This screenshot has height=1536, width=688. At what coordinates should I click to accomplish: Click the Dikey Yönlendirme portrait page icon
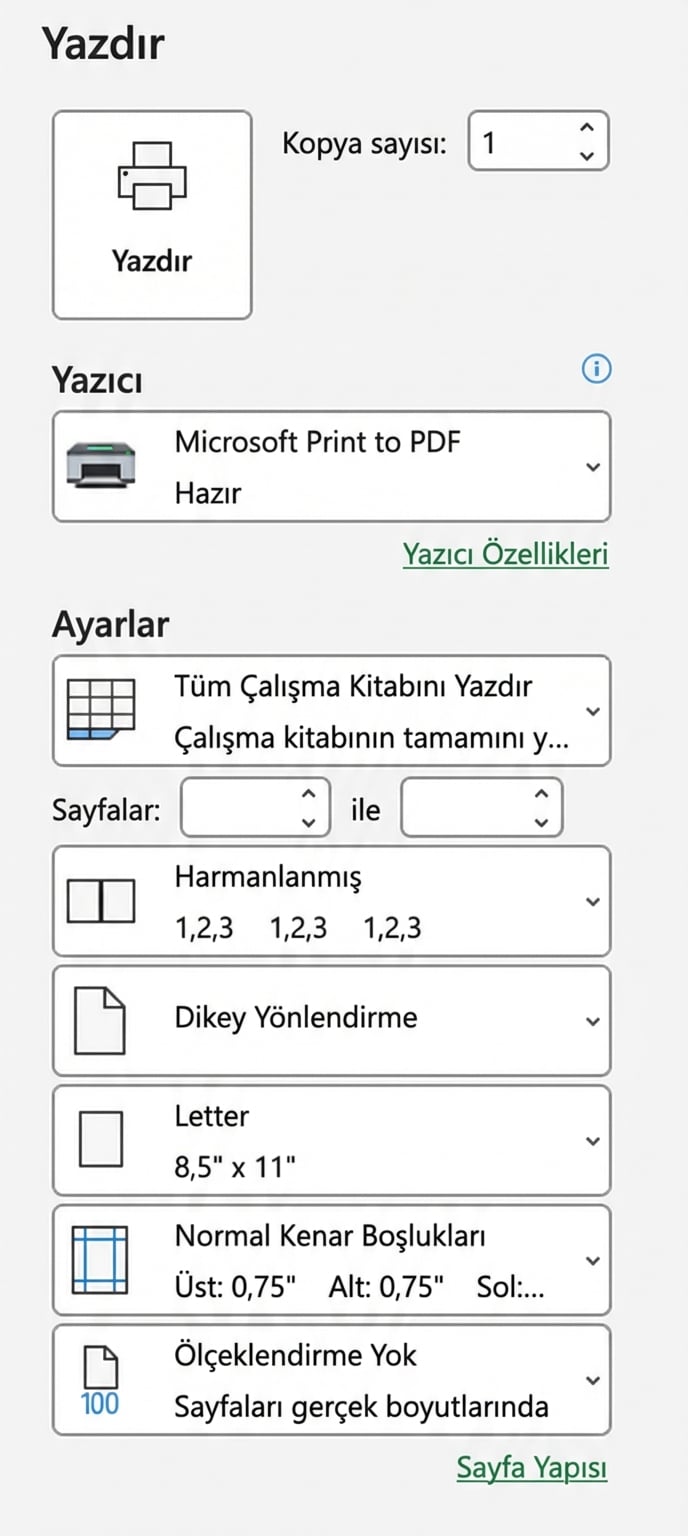(x=100, y=1018)
